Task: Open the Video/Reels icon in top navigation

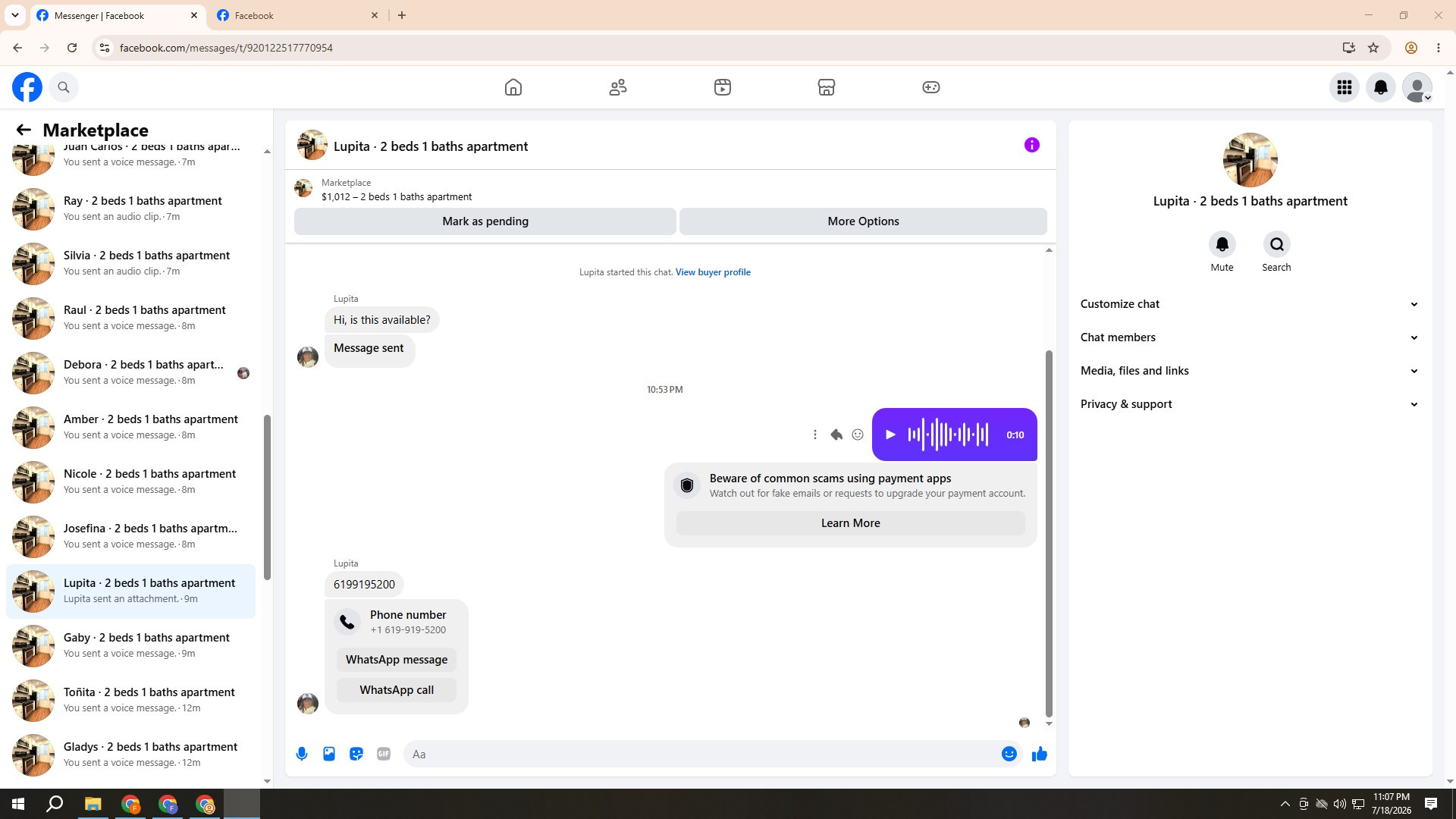Action: (723, 87)
